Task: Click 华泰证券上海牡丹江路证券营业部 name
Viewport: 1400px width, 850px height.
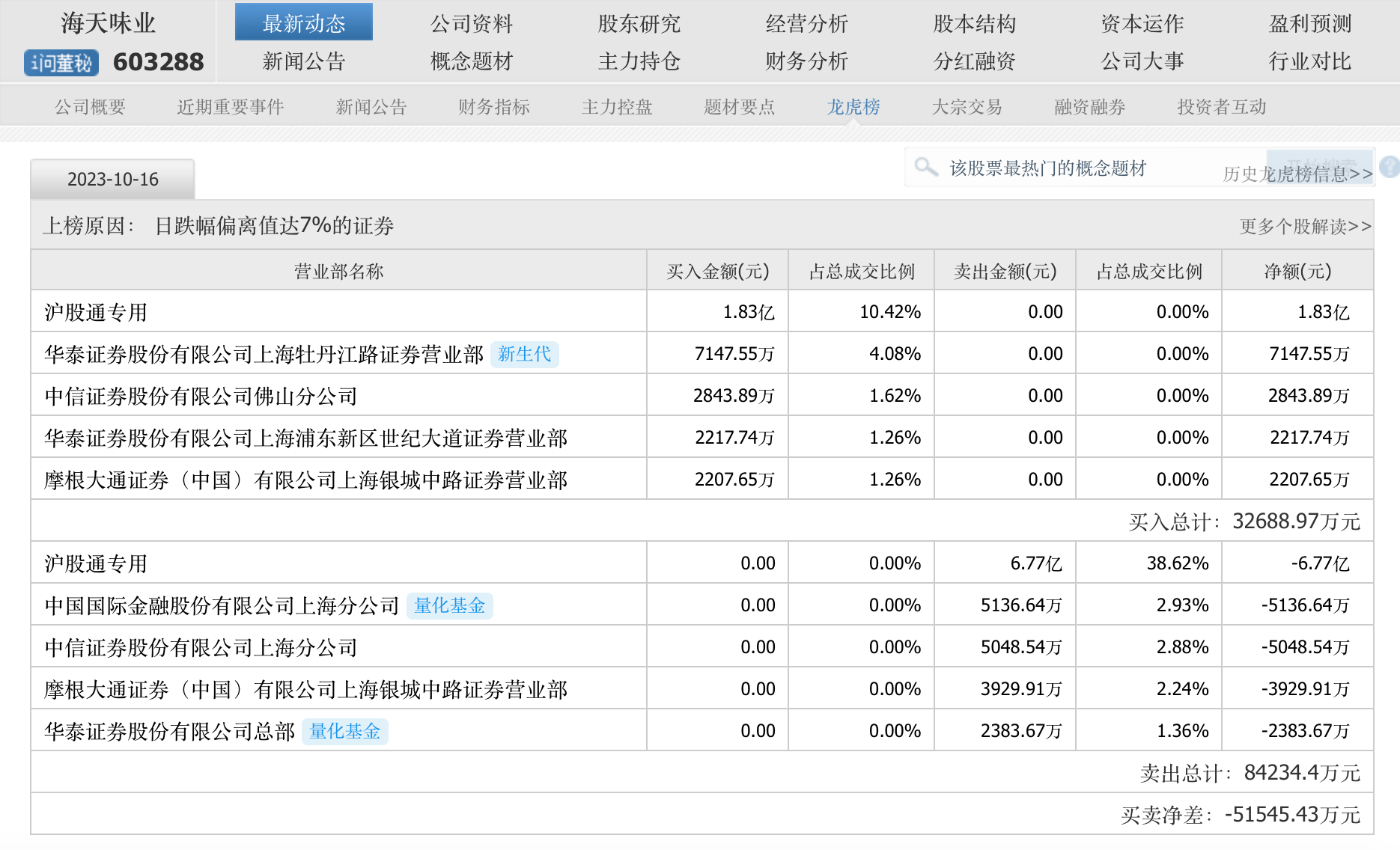Action: 264,354
